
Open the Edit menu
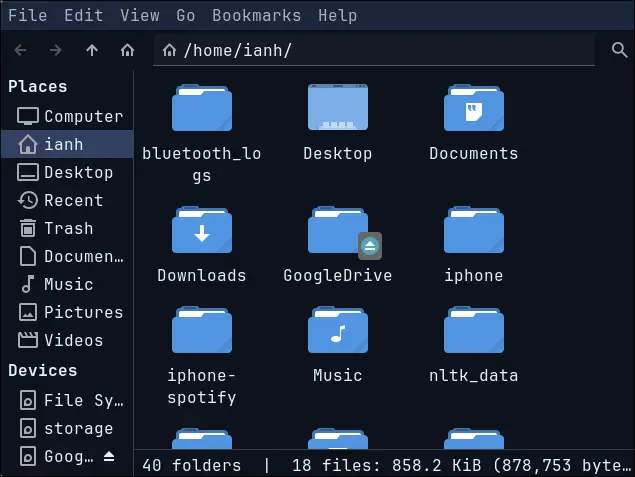[83, 15]
